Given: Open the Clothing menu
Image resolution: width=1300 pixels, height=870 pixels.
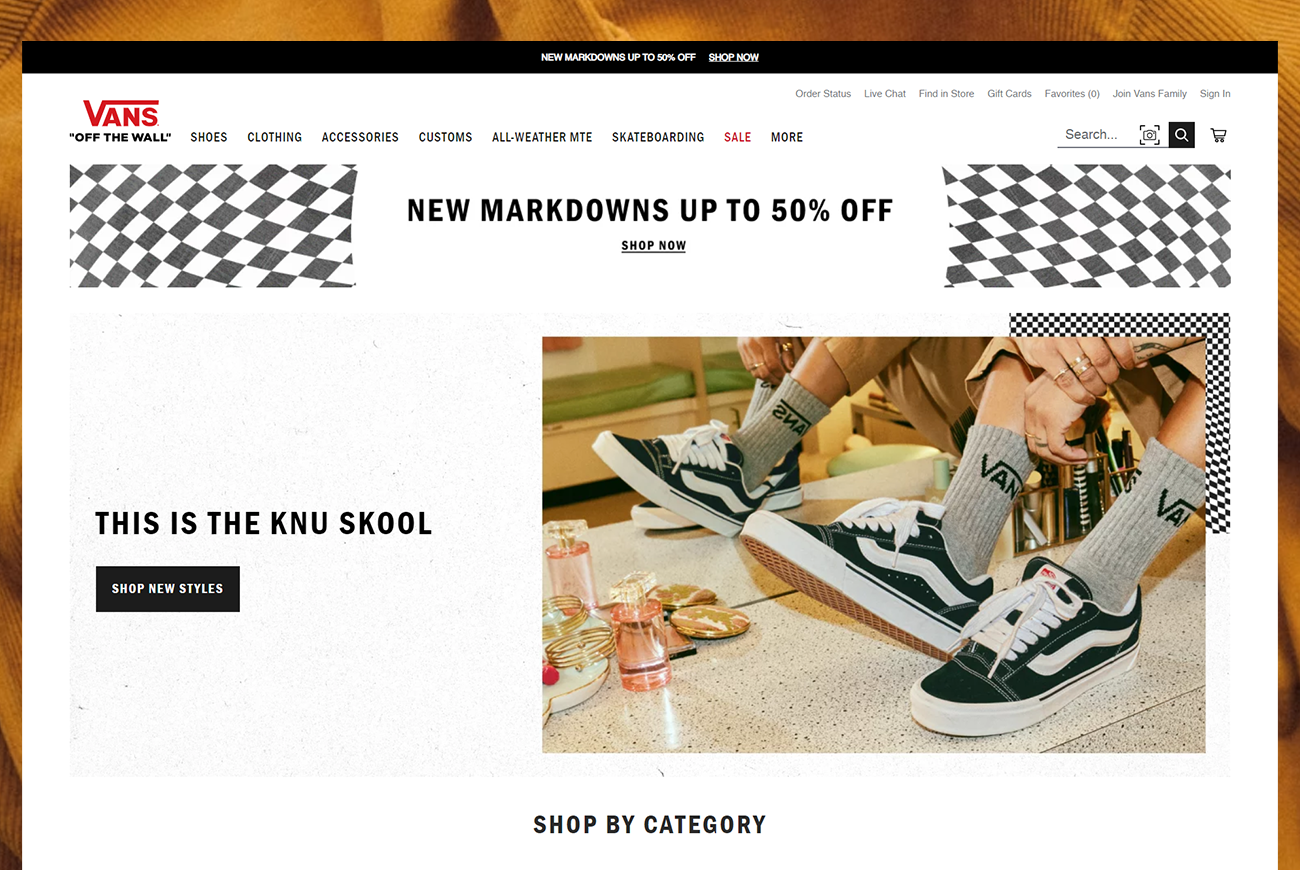Looking at the screenshot, I should [x=275, y=137].
